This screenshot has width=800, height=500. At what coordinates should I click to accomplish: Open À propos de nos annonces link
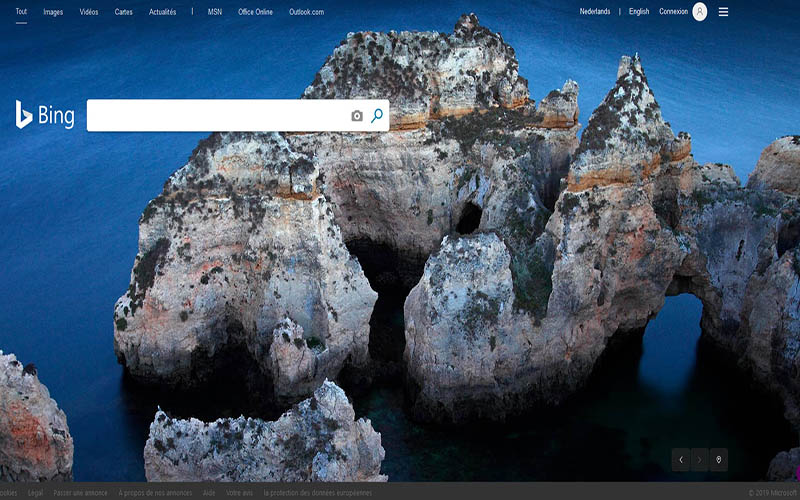click(156, 493)
